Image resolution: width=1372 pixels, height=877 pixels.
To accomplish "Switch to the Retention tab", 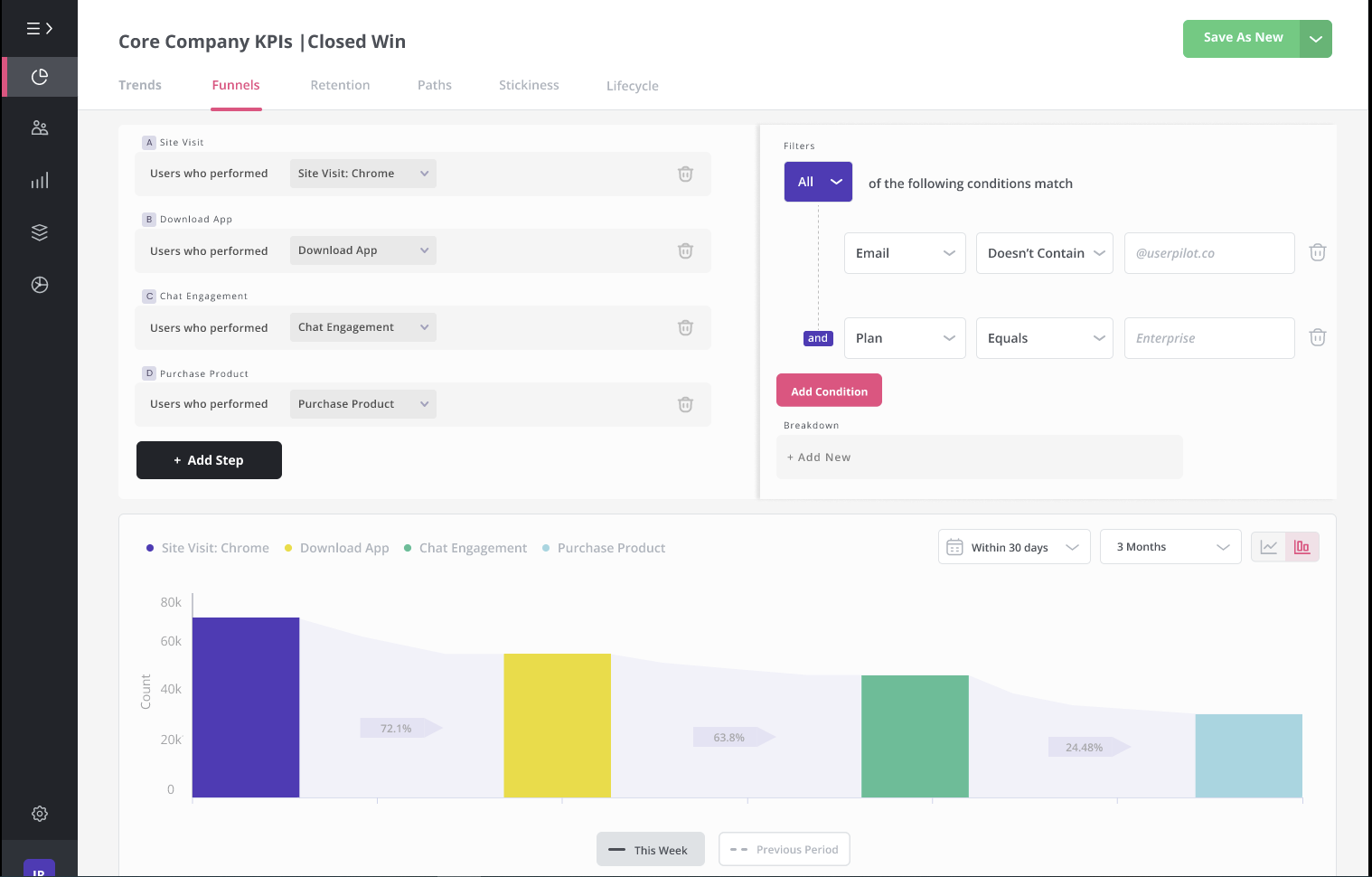I will pos(340,84).
